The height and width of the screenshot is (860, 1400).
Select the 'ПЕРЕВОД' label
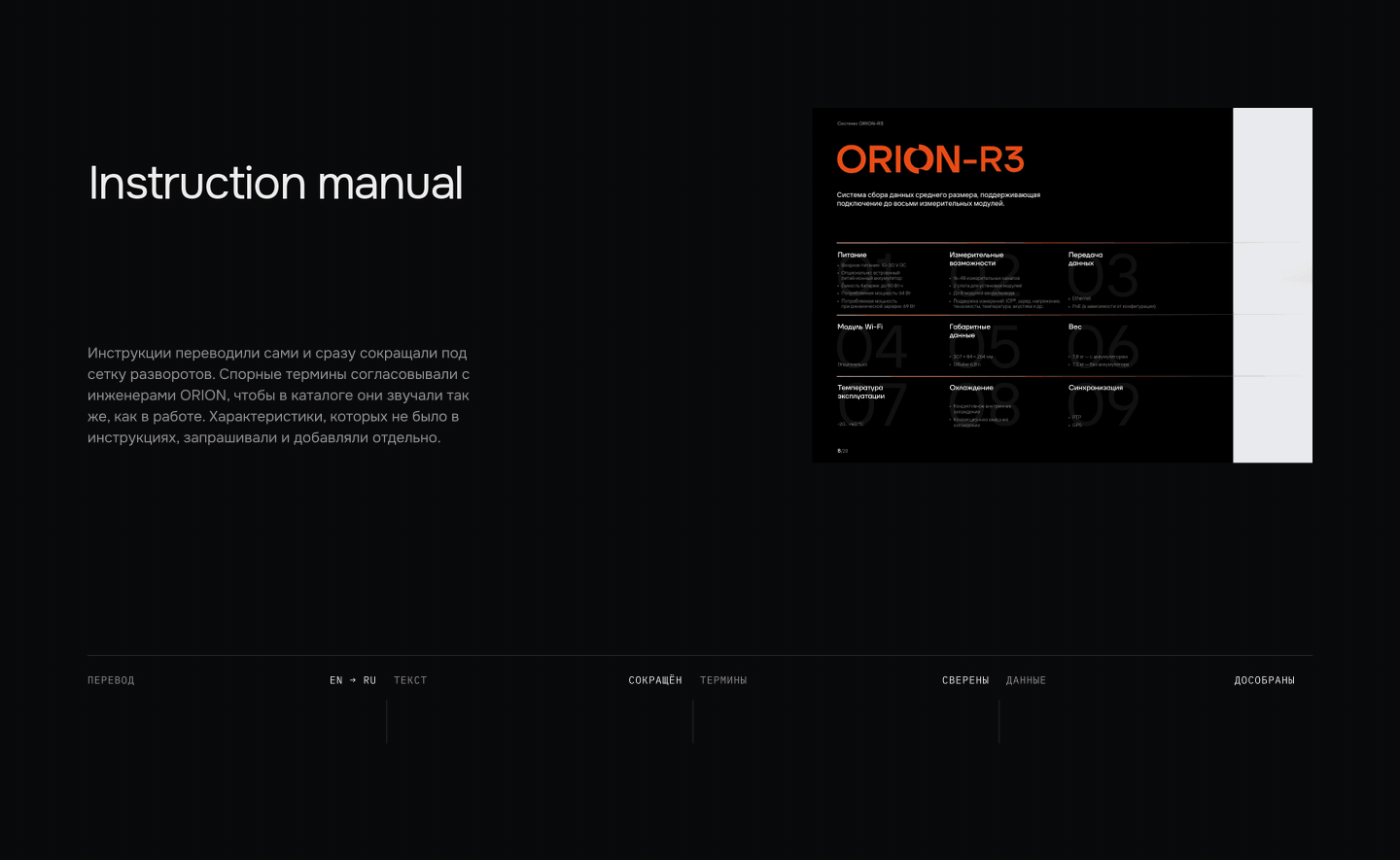tap(111, 680)
